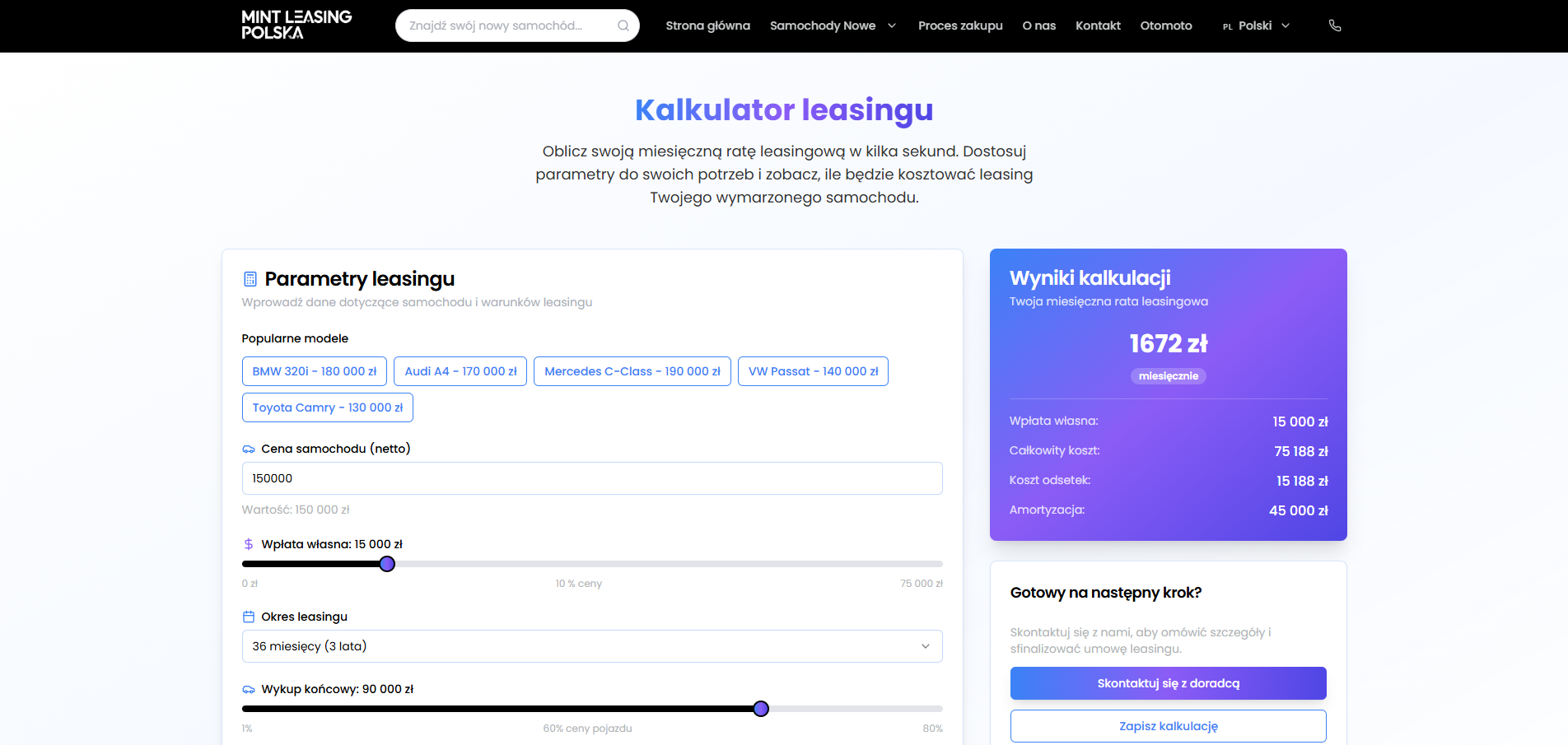Click the car price input field
The image size is (1568, 745).
pos(592,478)
